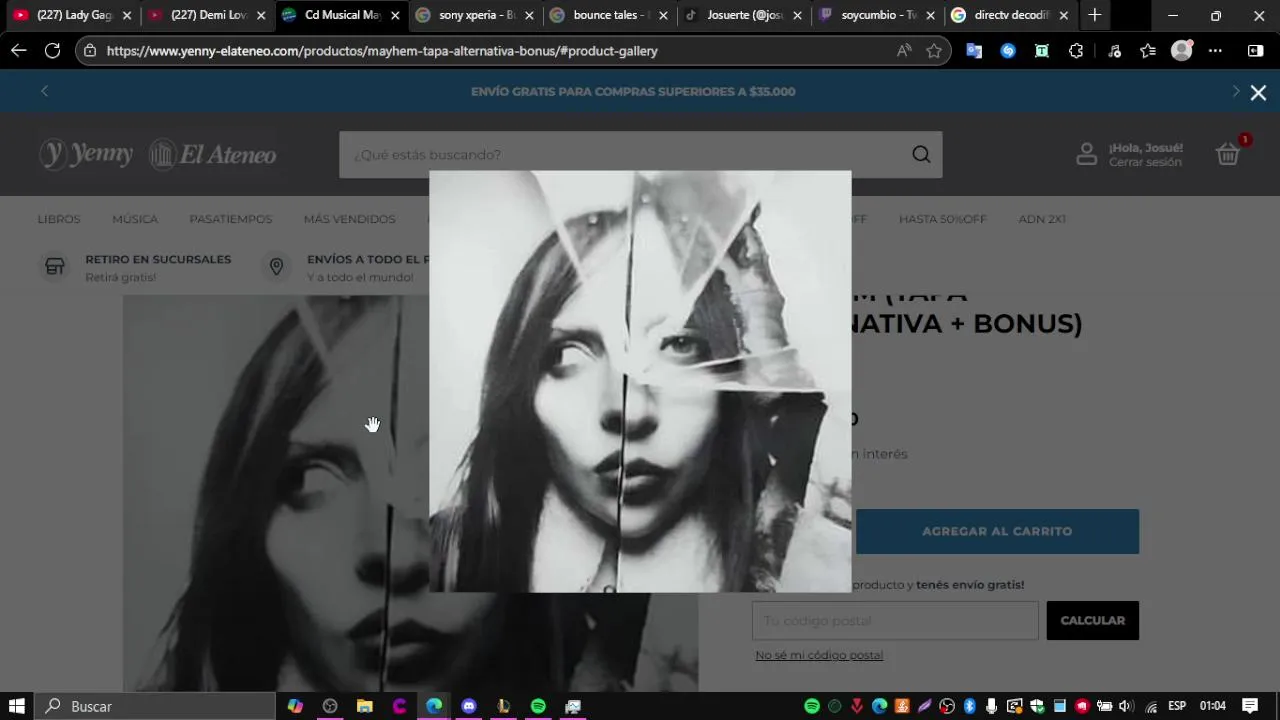Open the green T text extension
This screenshot has height=720, width=1280.
(1042, 50)
